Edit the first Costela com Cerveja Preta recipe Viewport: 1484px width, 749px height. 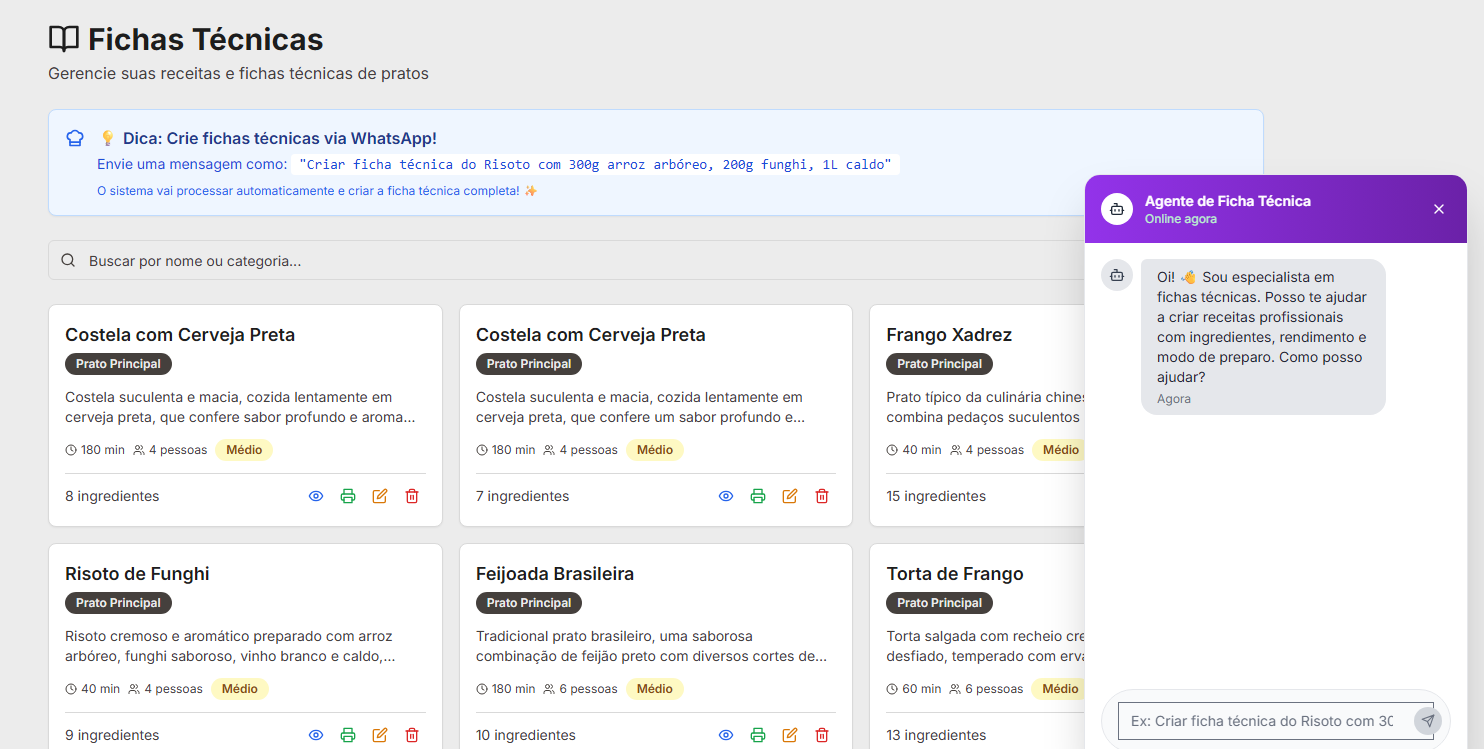pyautogui.click(x=379, y=495)
